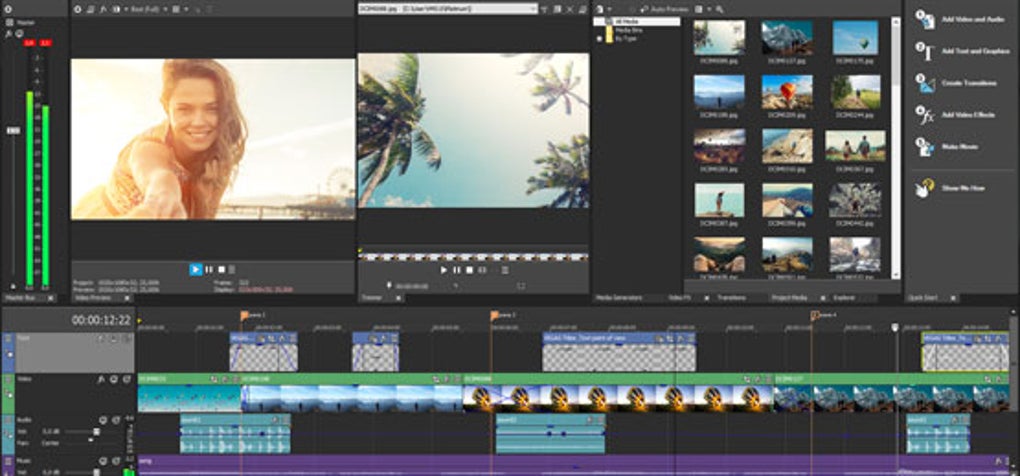The image size is (1020, 476).
Task: Mute the Video track
Action: [x=114, y=380]
